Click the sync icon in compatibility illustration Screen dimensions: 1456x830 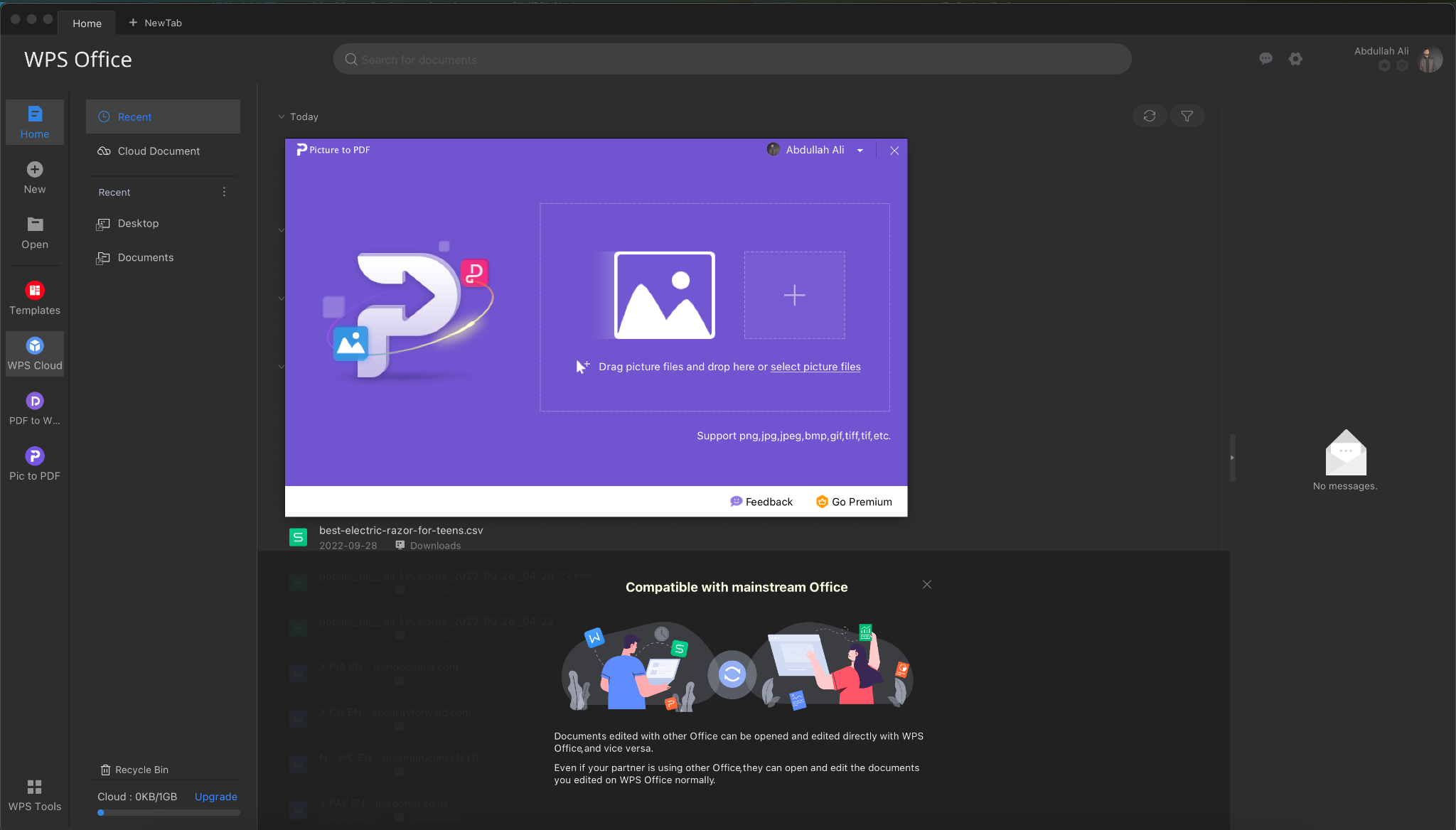732,674
